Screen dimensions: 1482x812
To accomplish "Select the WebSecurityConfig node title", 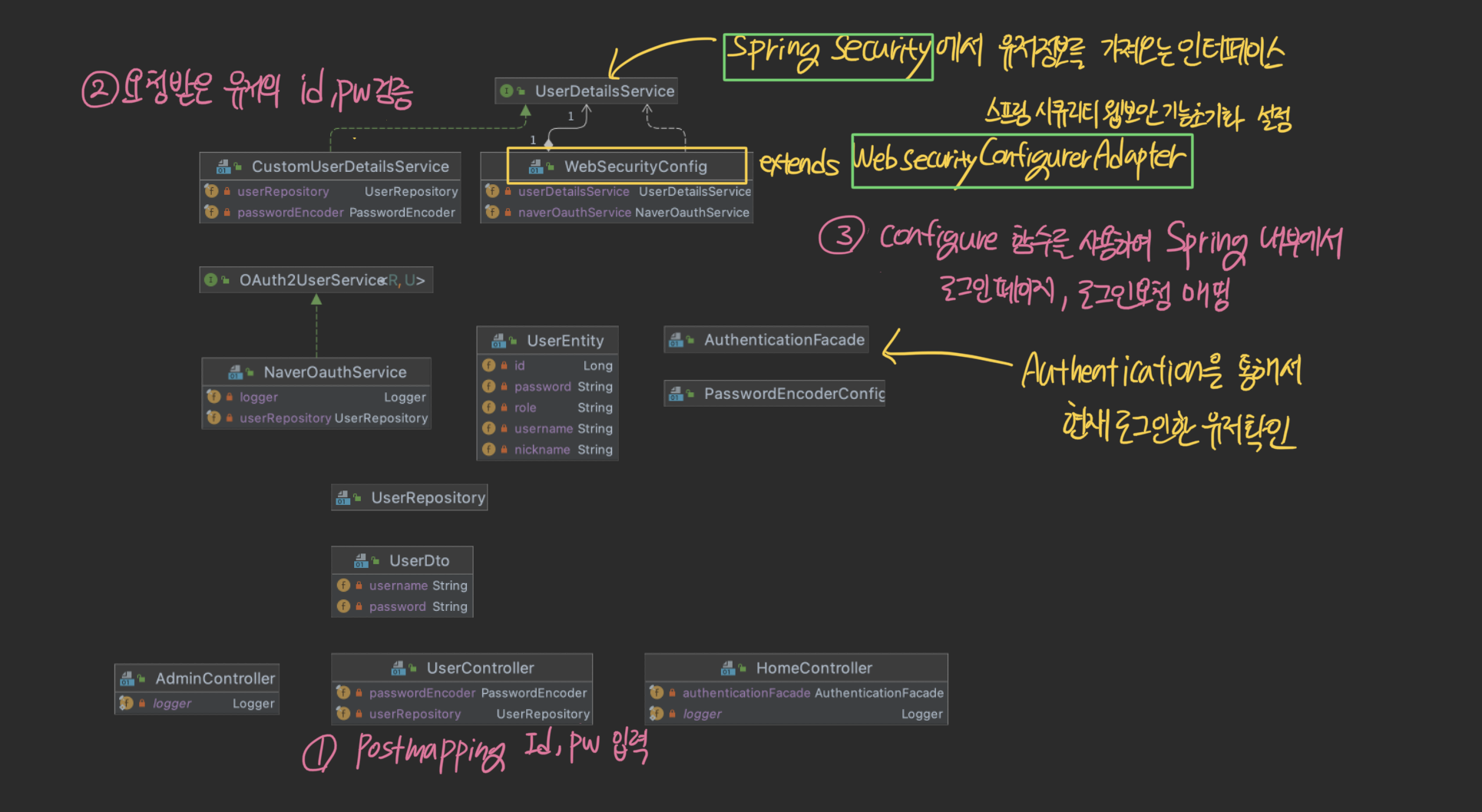I will (636, 167).
